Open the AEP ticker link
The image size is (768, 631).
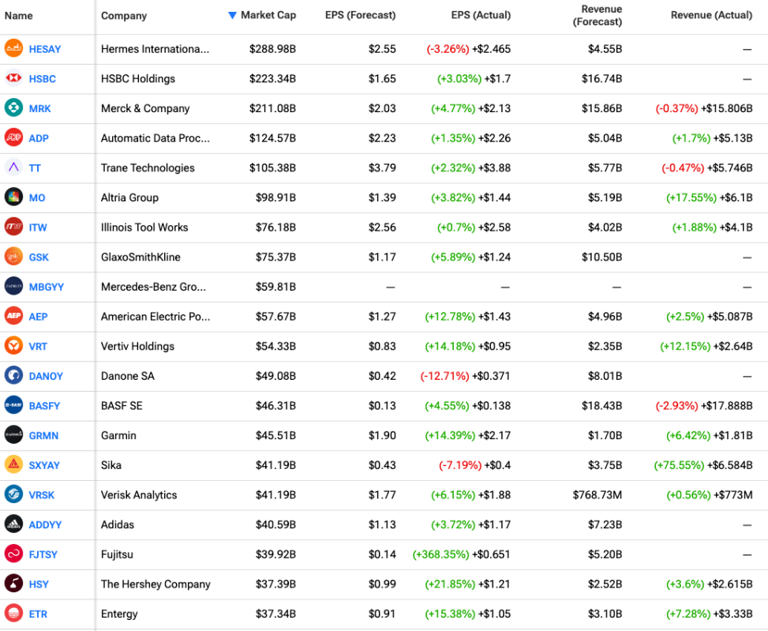[38, 317]
